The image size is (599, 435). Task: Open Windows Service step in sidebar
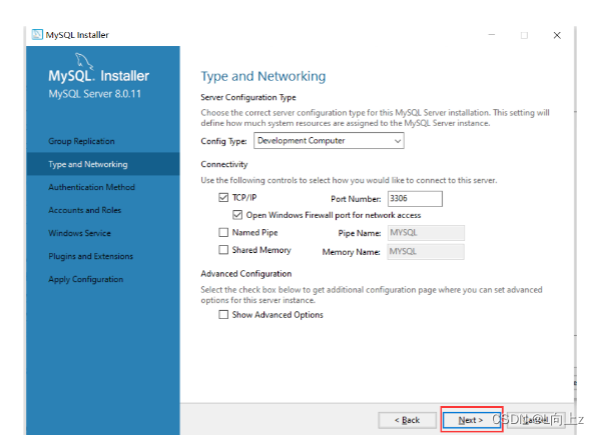(103, 233)
